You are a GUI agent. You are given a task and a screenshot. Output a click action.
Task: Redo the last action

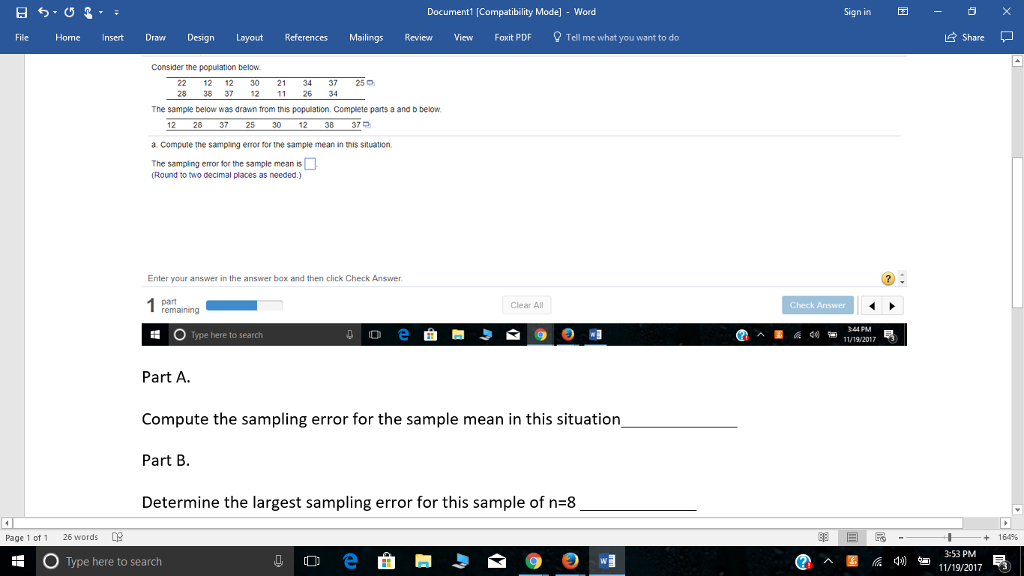click(x=68, y=9)
